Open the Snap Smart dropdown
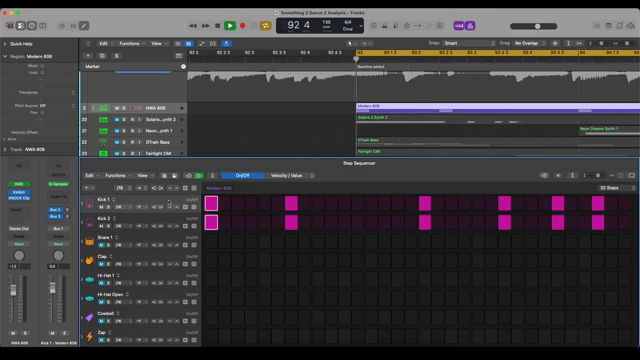The height and width of the screenshot is (360, 640). [x=469, y=43]
